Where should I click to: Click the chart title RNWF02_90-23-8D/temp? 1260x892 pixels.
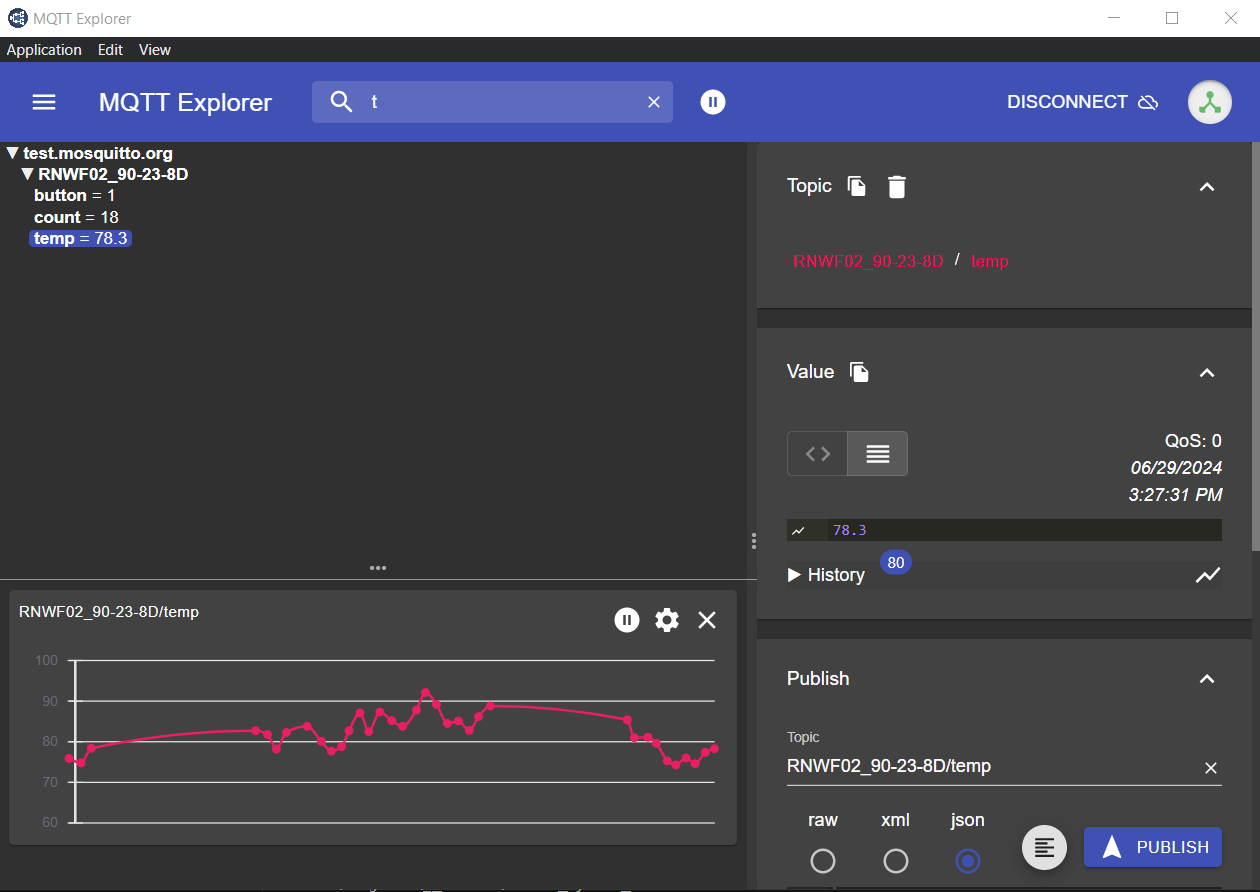coord(109,612)
